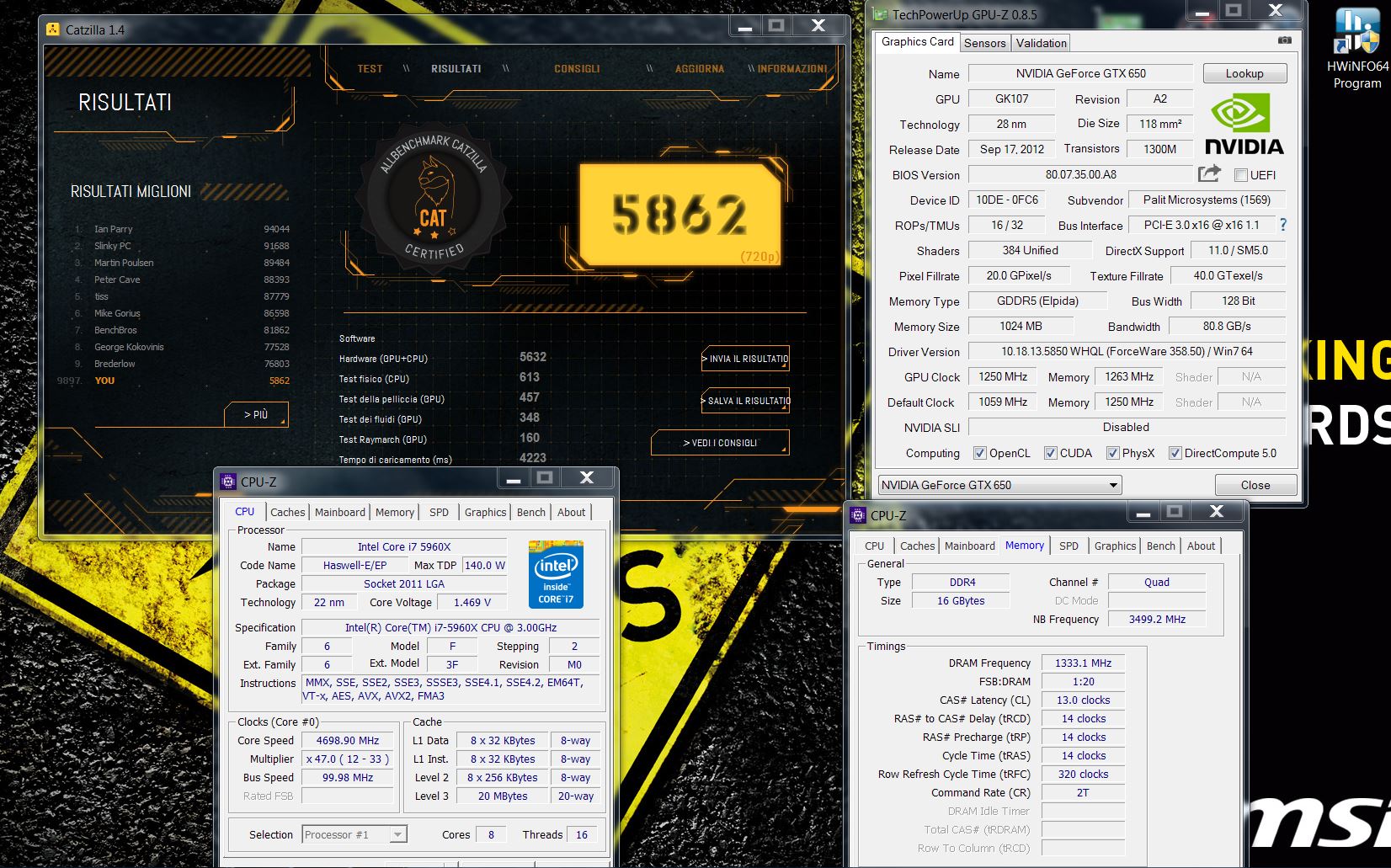Toggle the UEFI checkbox in GPU-Z

(1240, 175)
